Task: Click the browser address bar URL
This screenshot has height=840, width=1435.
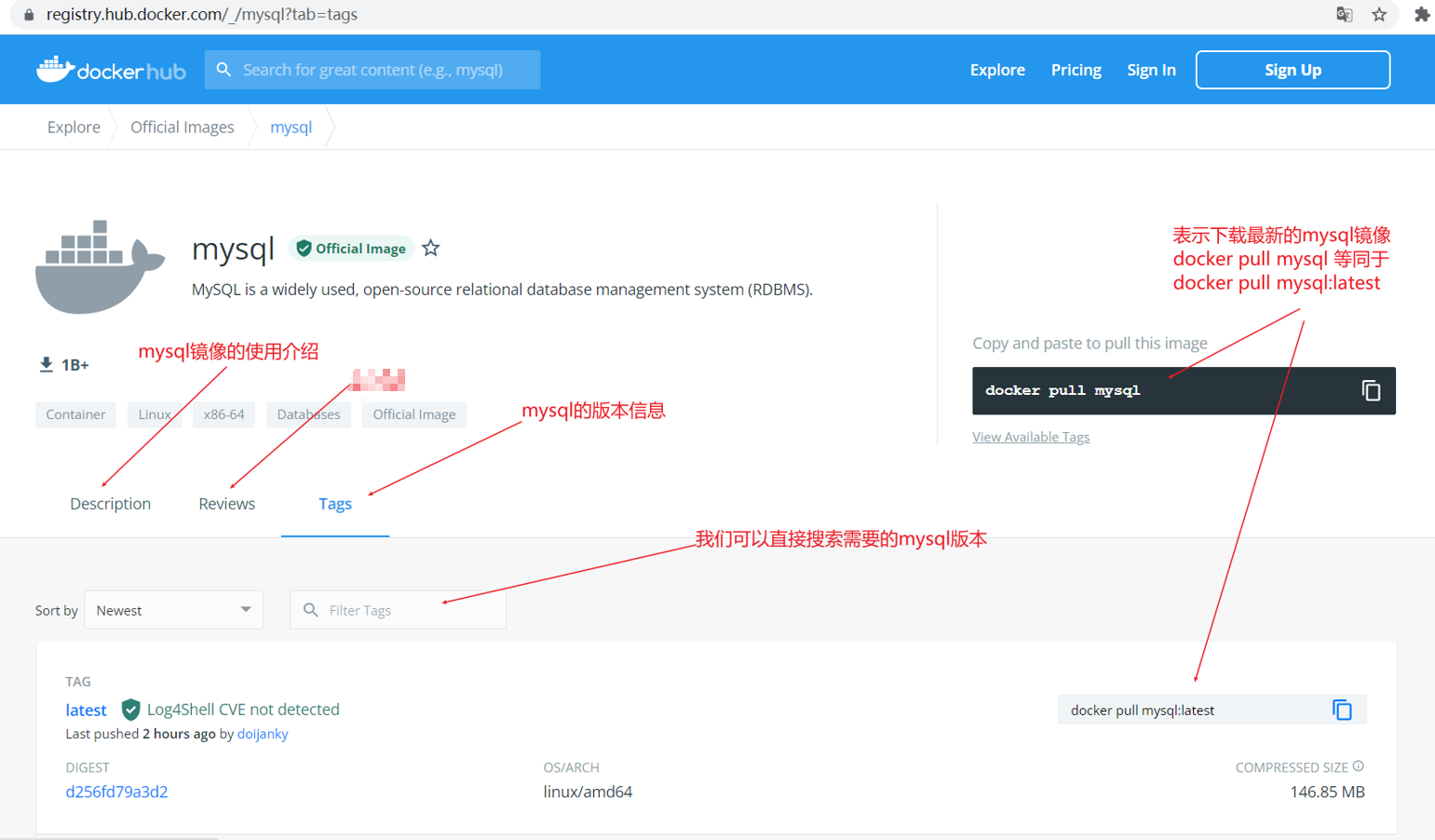Action: pyautogui.click(x=202, y=15)
